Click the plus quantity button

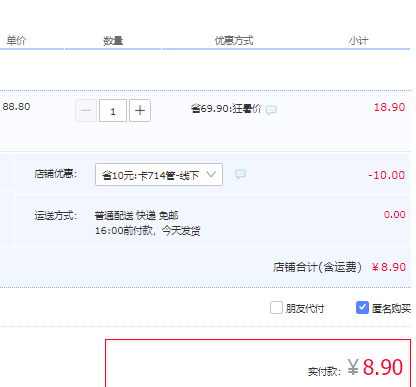(140, 110)
